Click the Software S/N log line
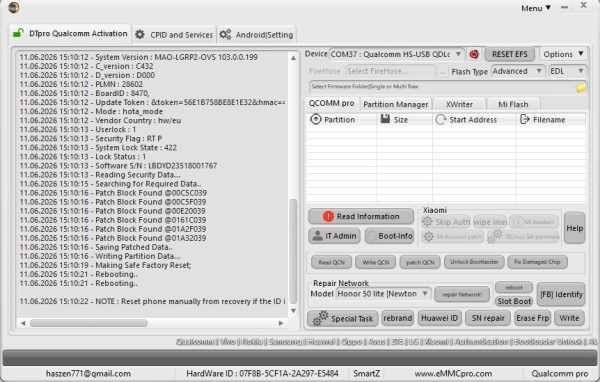Screen dimensions: 600x382 118,166
